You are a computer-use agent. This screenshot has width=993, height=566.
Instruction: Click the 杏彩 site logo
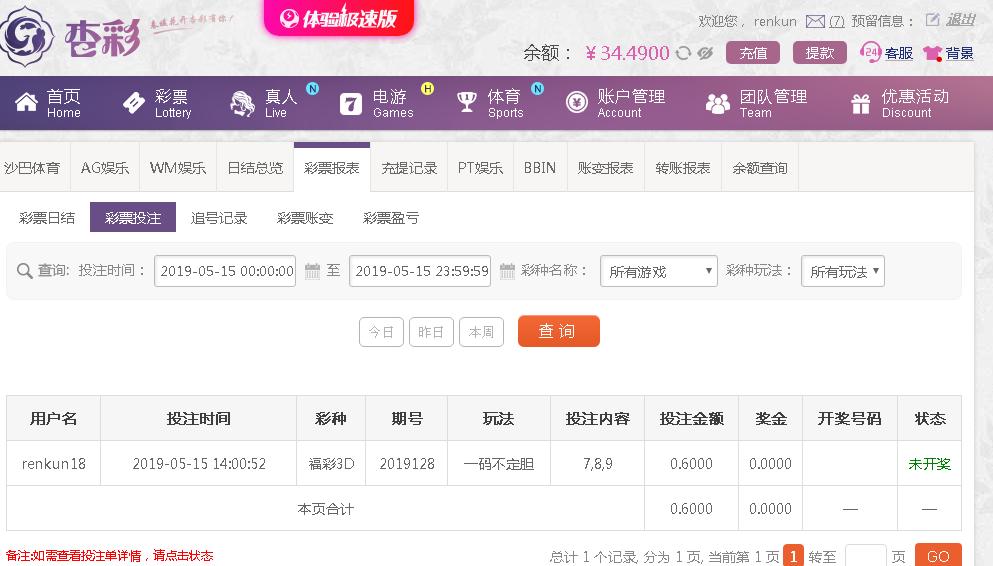(71, 37)
